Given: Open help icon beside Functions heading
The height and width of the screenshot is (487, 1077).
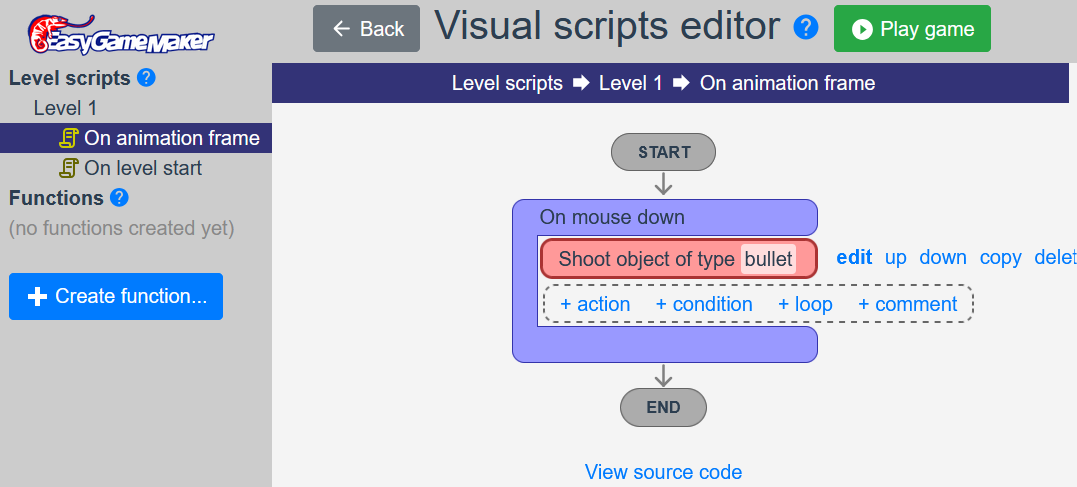Looking at the screenshot, I should pyautogui.click(x=120, y=198).
